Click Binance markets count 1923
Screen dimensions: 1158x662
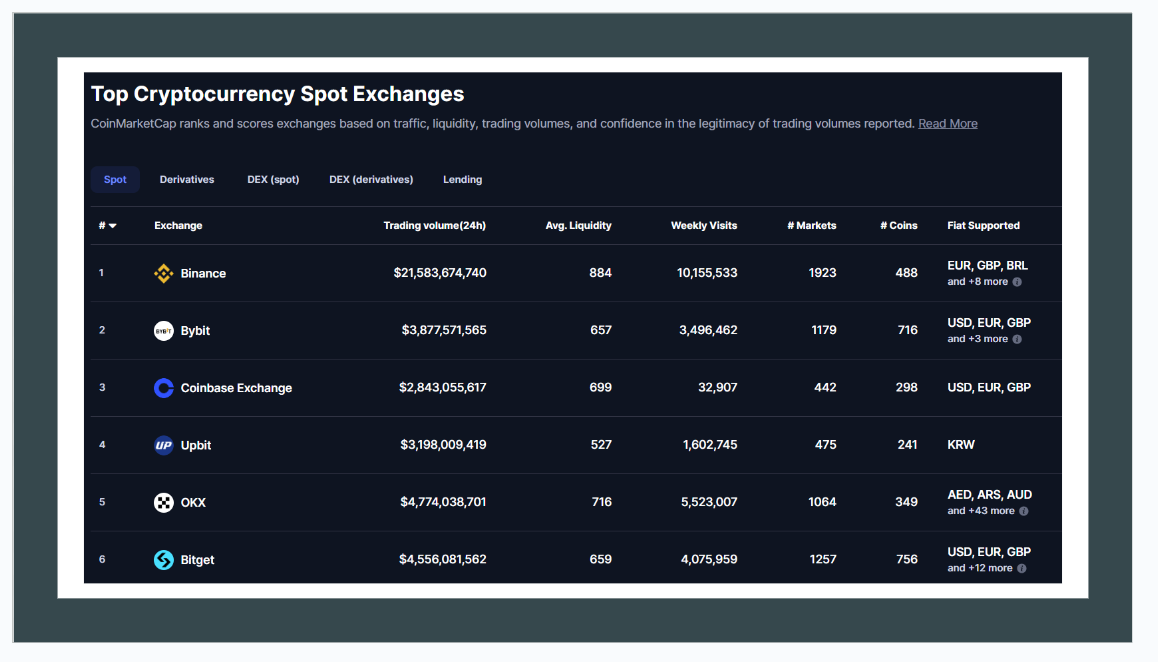coord(822,273)
